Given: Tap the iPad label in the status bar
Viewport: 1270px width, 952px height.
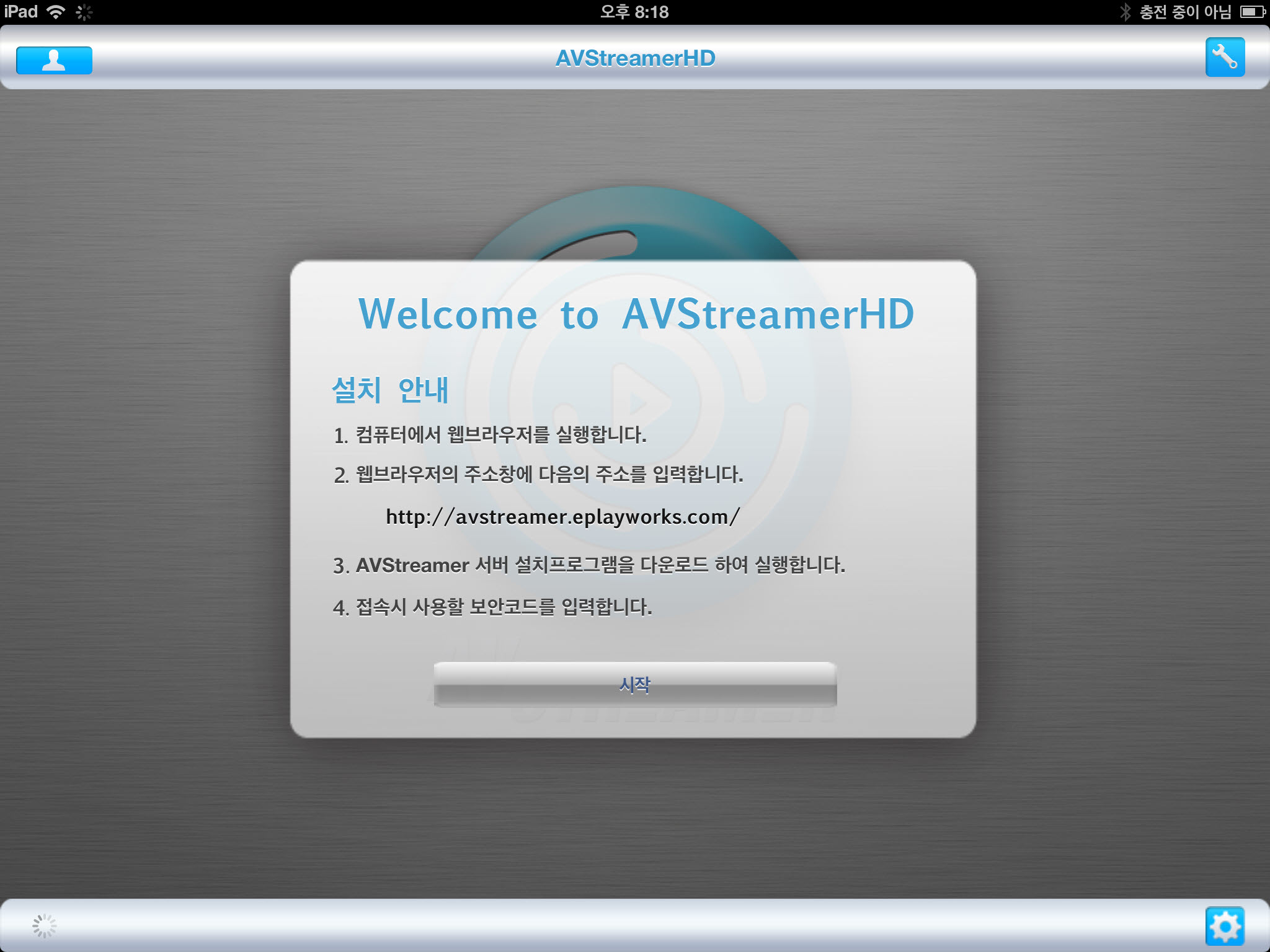Looking at the screenshot, I should [x=21, y=12].
